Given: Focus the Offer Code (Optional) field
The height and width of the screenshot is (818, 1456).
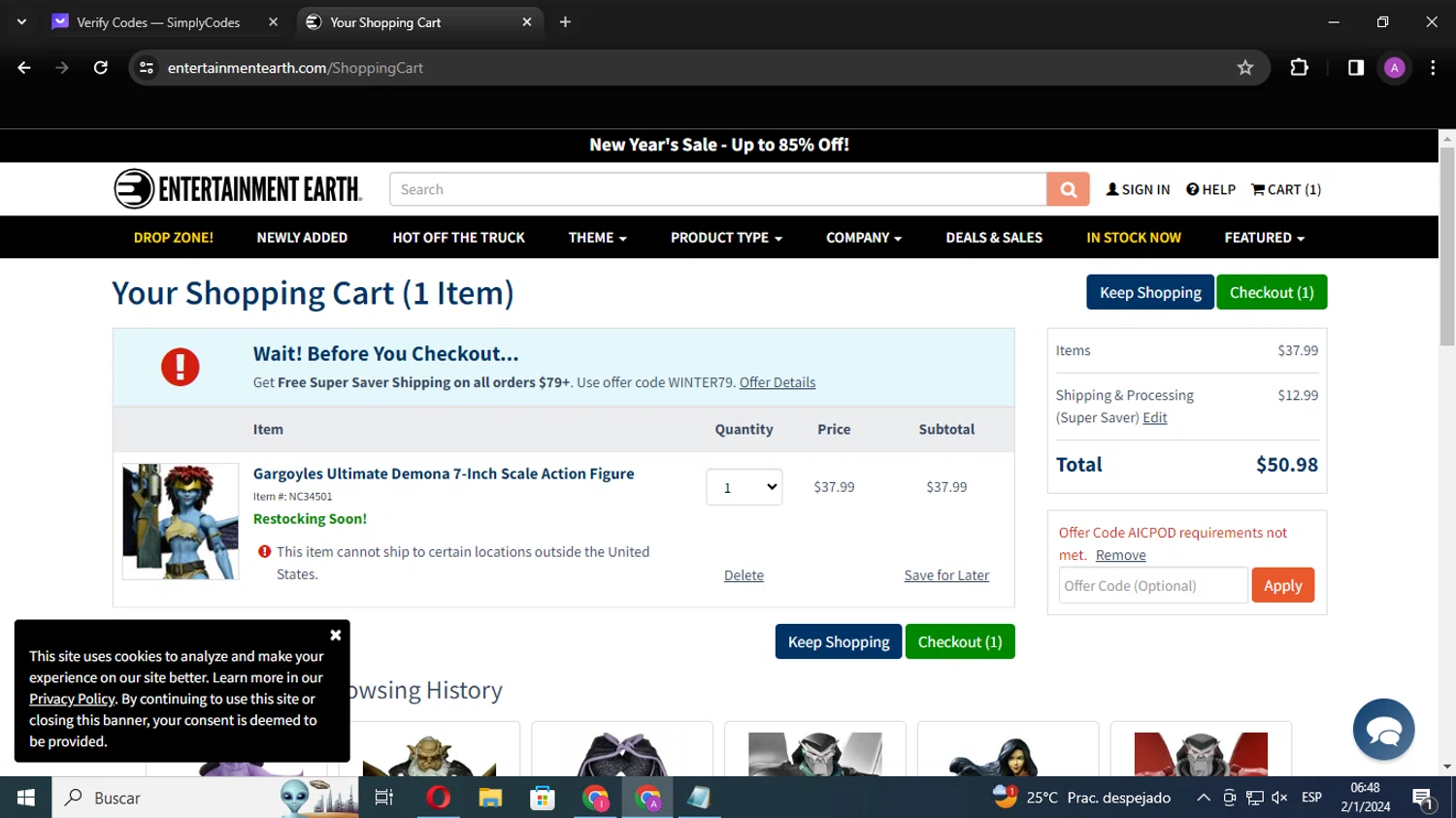Looking at the screenshot, I should (x=1153, y=585).
